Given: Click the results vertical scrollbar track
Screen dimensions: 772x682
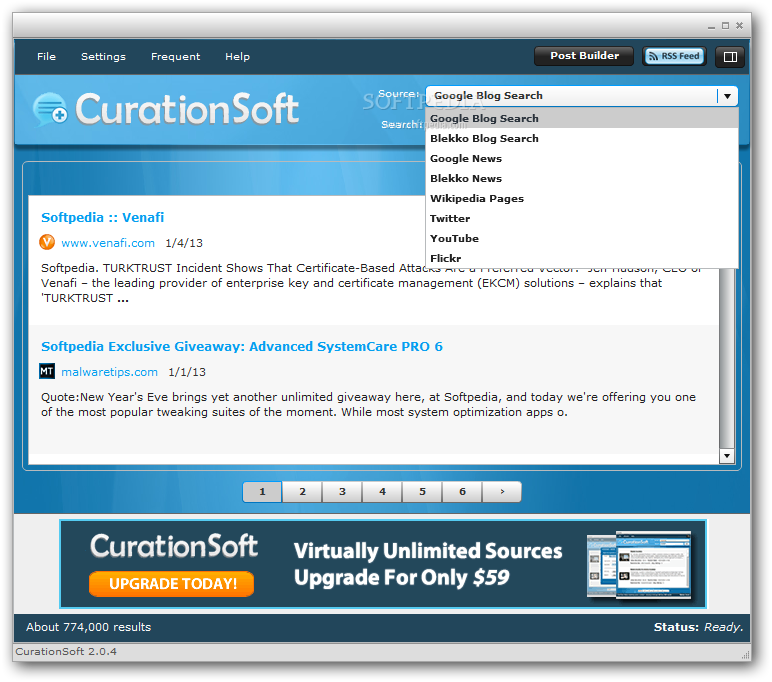Looking at the screenshot, I should pos(727,358).
